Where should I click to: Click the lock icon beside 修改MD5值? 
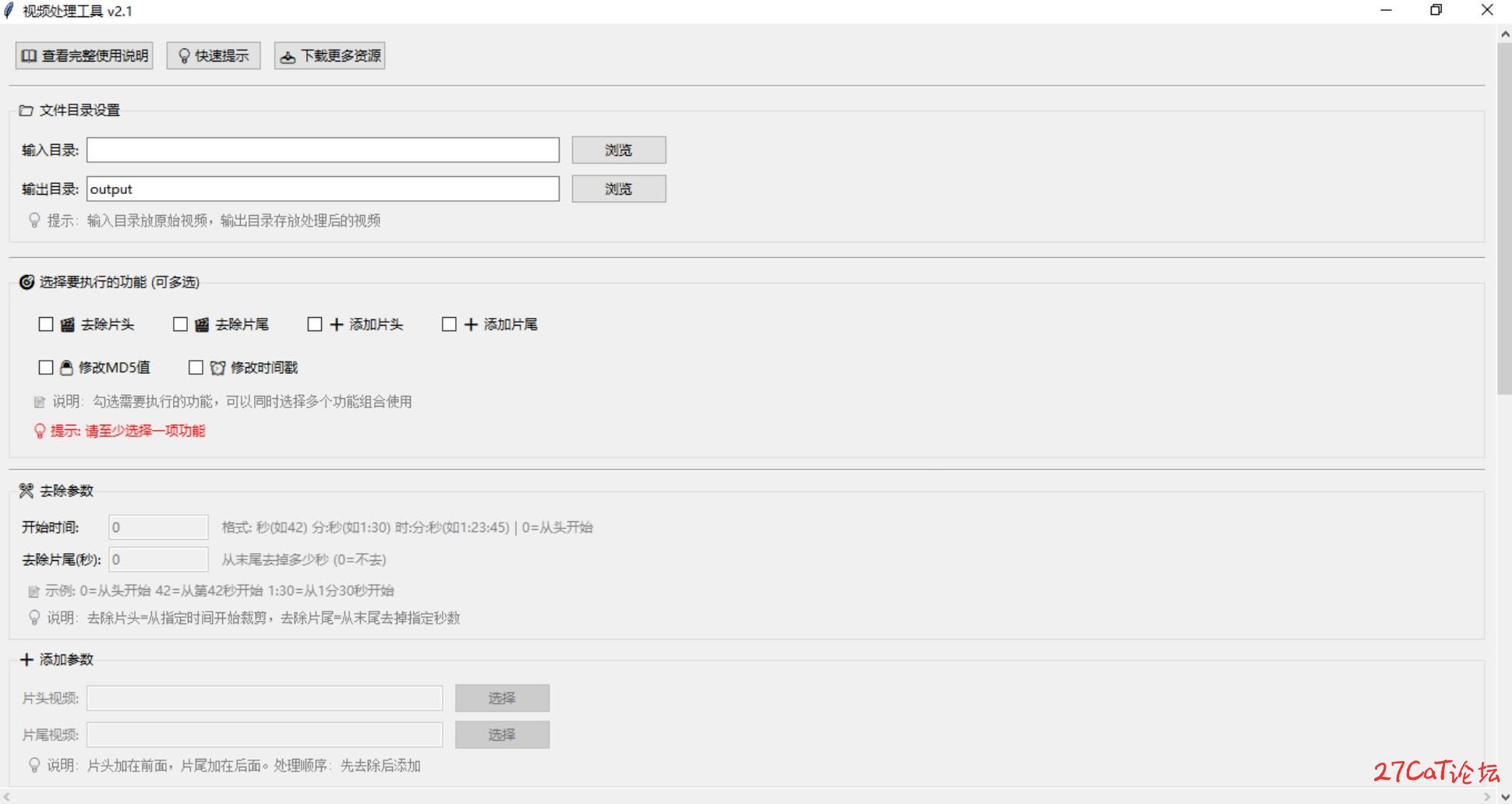(66, 368)
